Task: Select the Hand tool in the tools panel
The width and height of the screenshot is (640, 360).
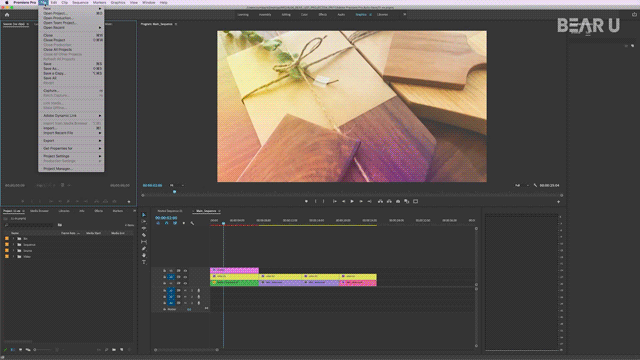Action: click(x=144, y=256)
